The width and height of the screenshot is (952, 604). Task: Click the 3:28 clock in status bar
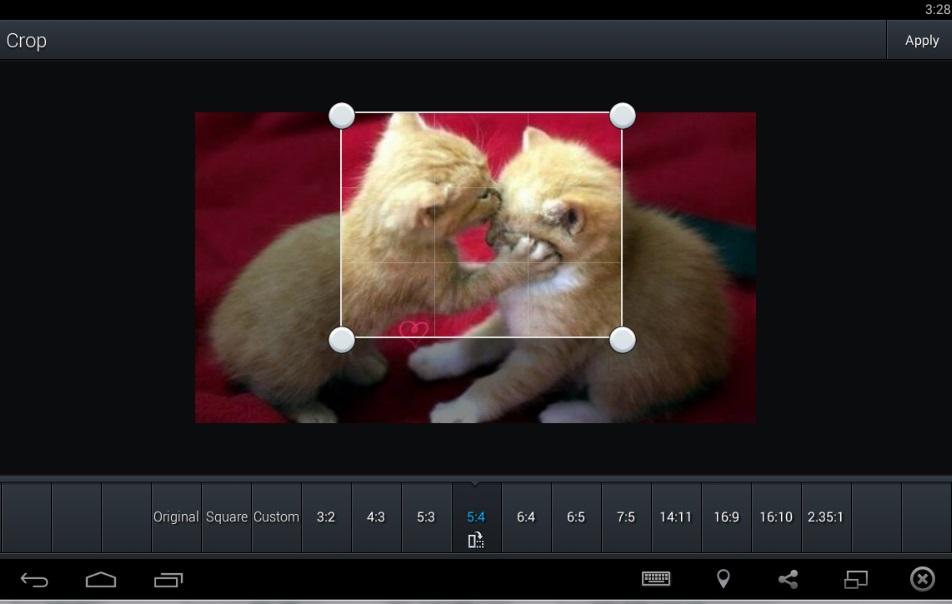coord(937,9)
